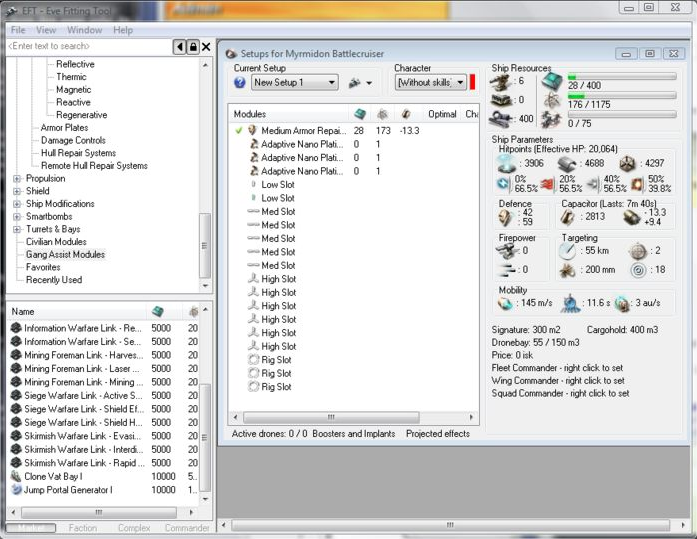Click the Medium Armor Repairer module icon
Screen dimensions: 697x539
[x=252, y=130]
